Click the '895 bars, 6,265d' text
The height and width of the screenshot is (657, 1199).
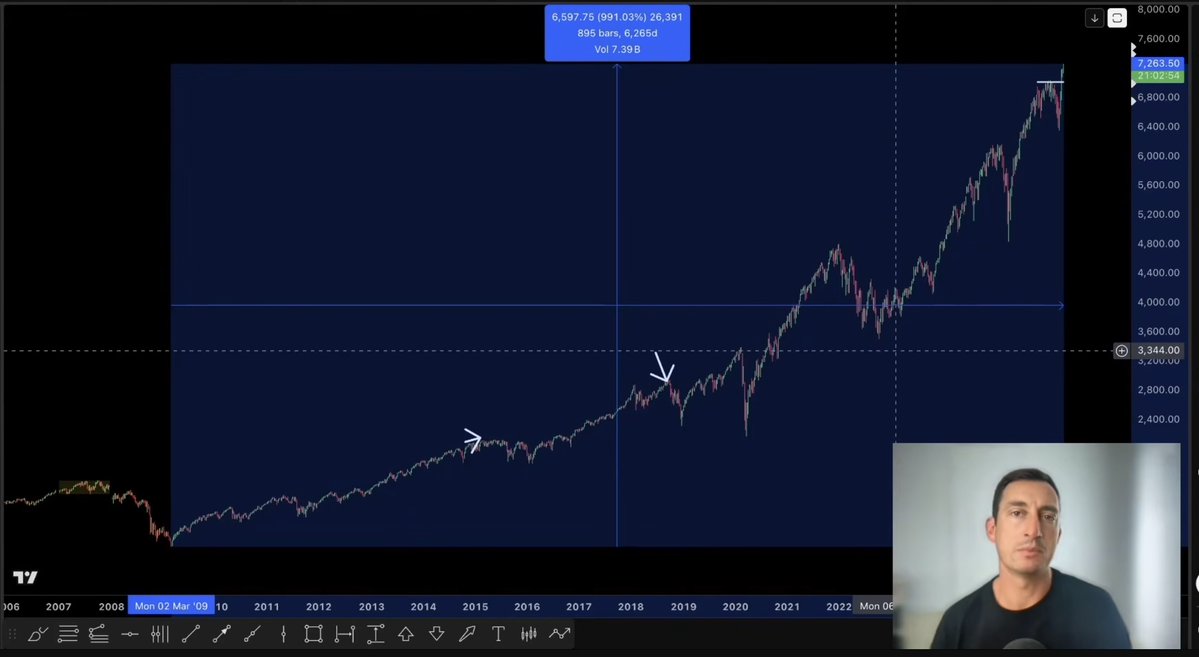tap(617, 33)
